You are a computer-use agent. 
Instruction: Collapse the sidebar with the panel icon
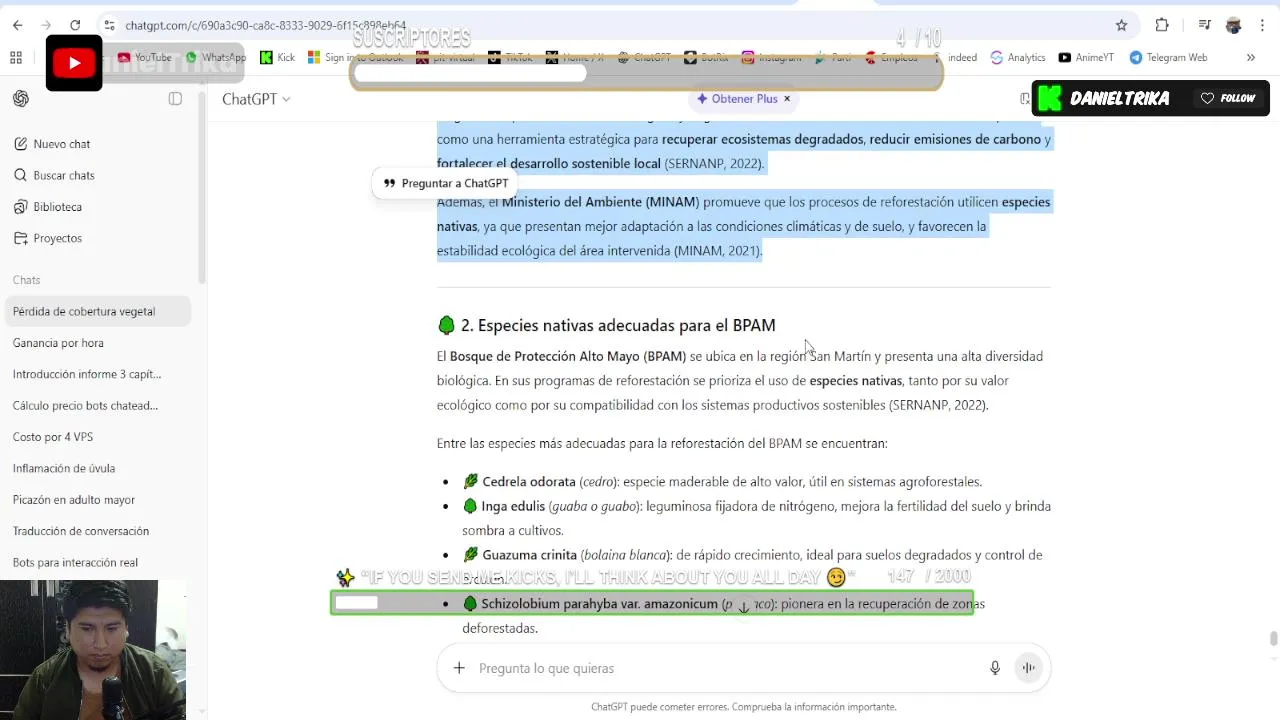coord(175,98)
